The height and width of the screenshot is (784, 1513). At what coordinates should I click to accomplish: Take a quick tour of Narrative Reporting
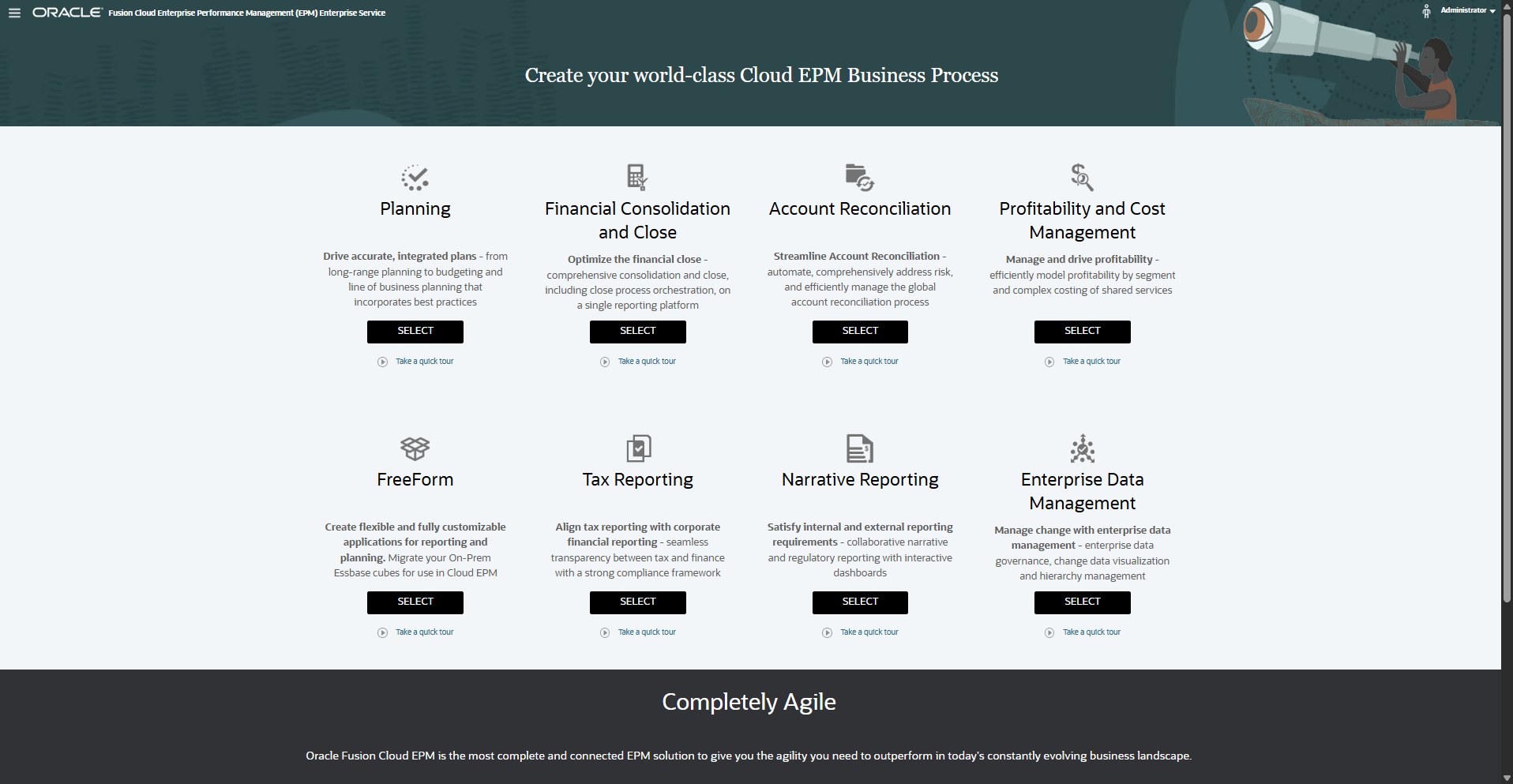click(x=869, y=632)
